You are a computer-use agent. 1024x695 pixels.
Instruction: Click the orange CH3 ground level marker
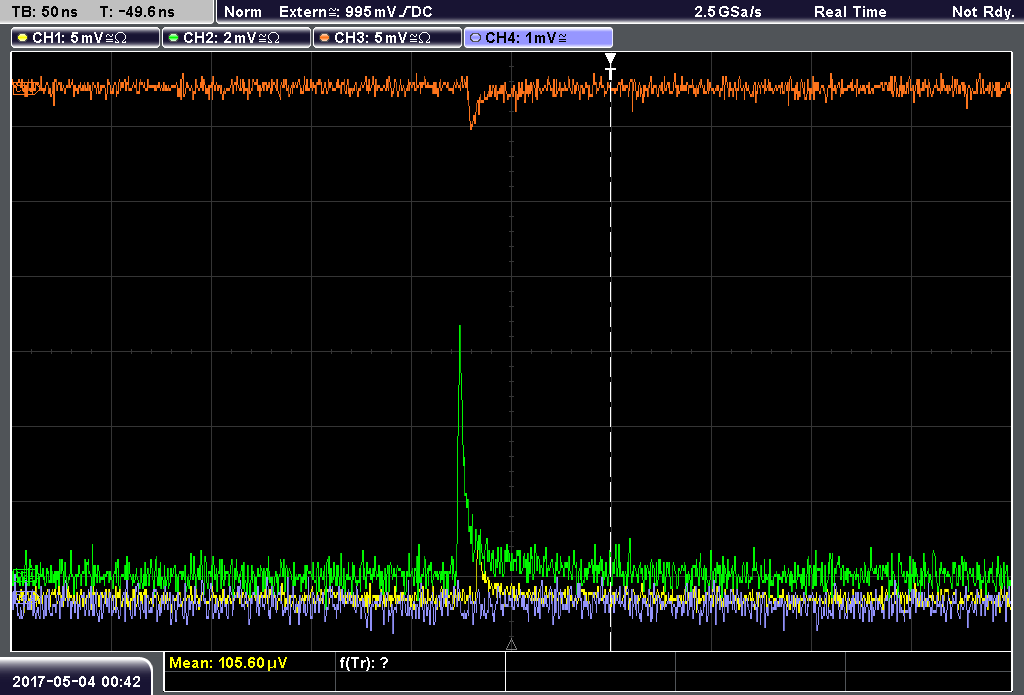[24, 88]
